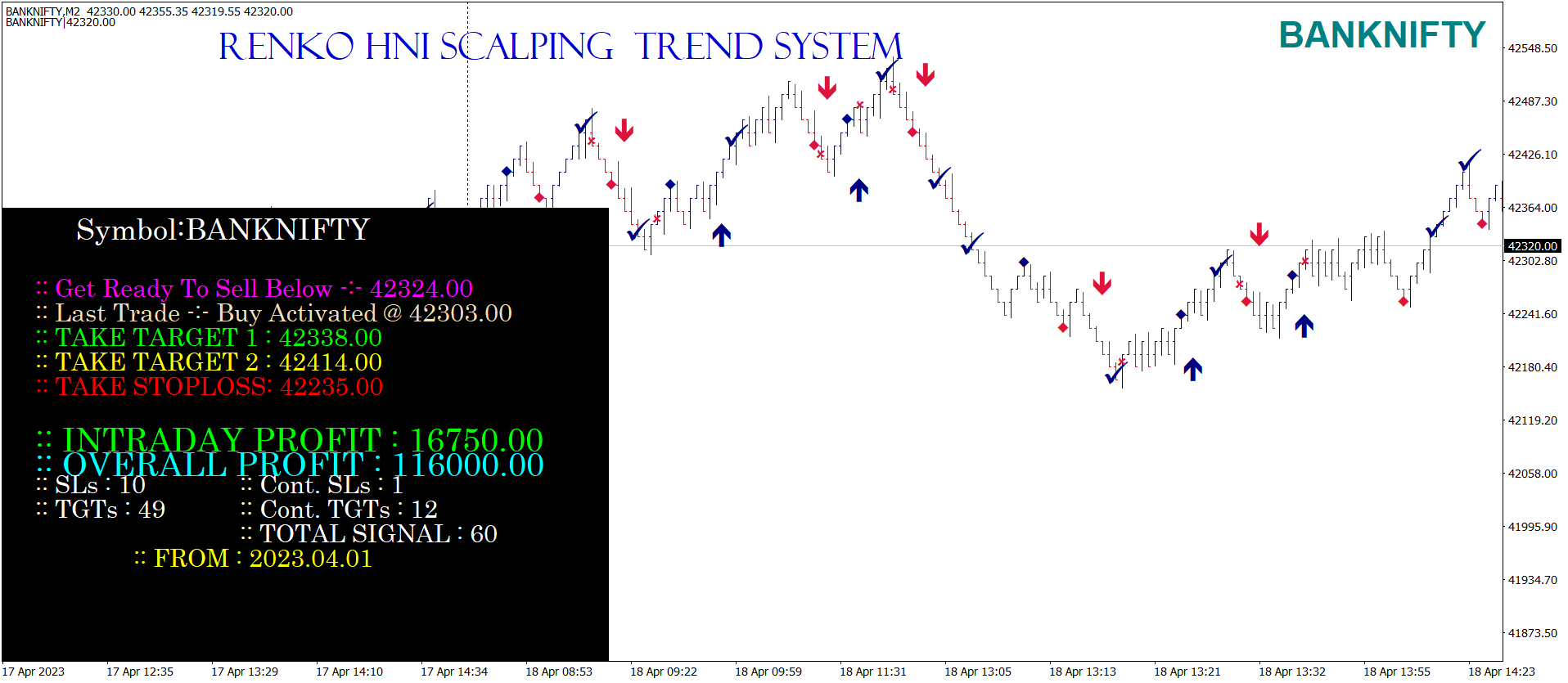Click the 17 Apr 14:34 time label
This screenshot has width=1568, height=683.
coord(454,672)
